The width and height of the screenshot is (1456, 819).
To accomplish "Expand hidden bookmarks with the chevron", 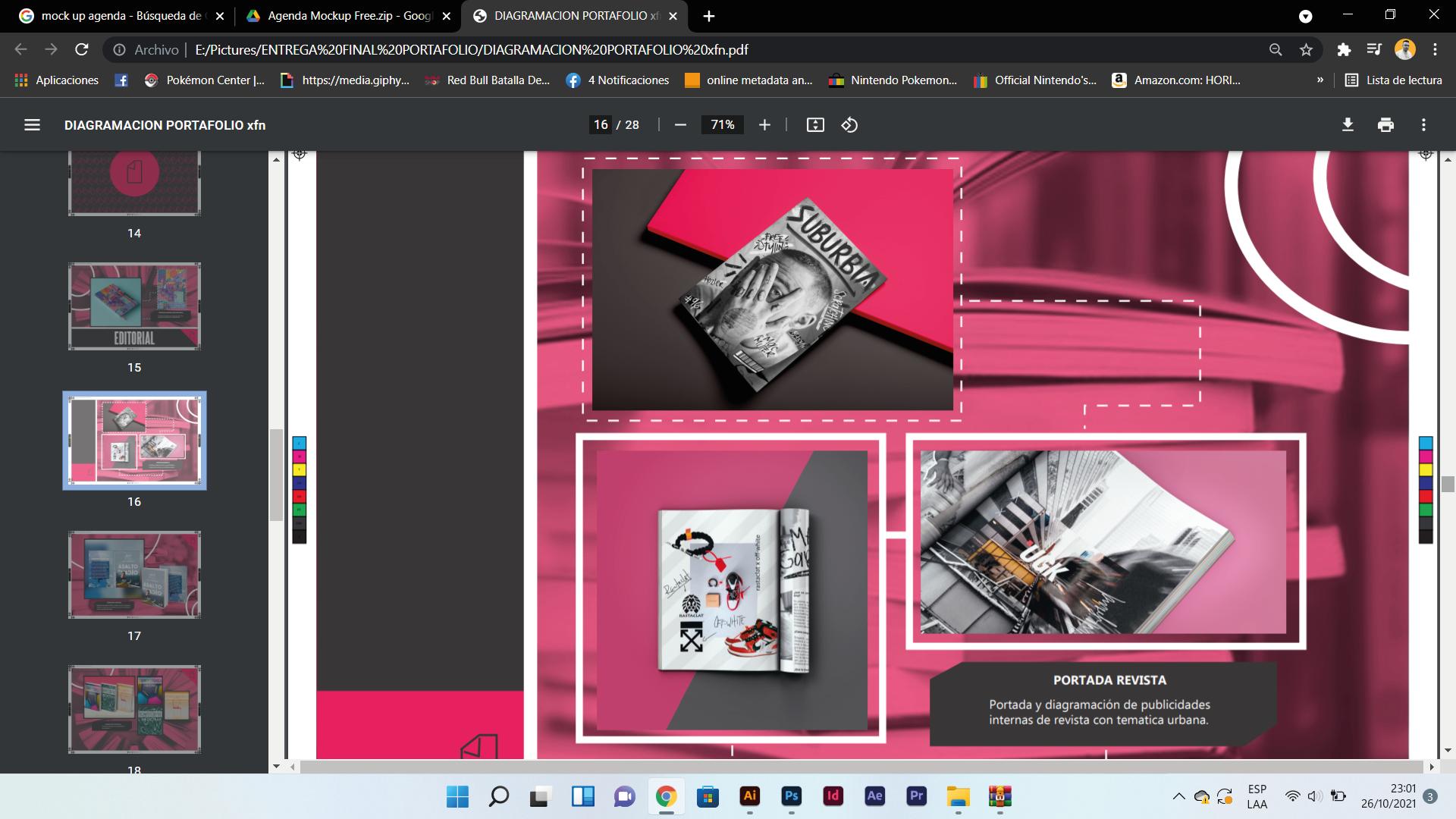I will click(x=1320, y=80).
